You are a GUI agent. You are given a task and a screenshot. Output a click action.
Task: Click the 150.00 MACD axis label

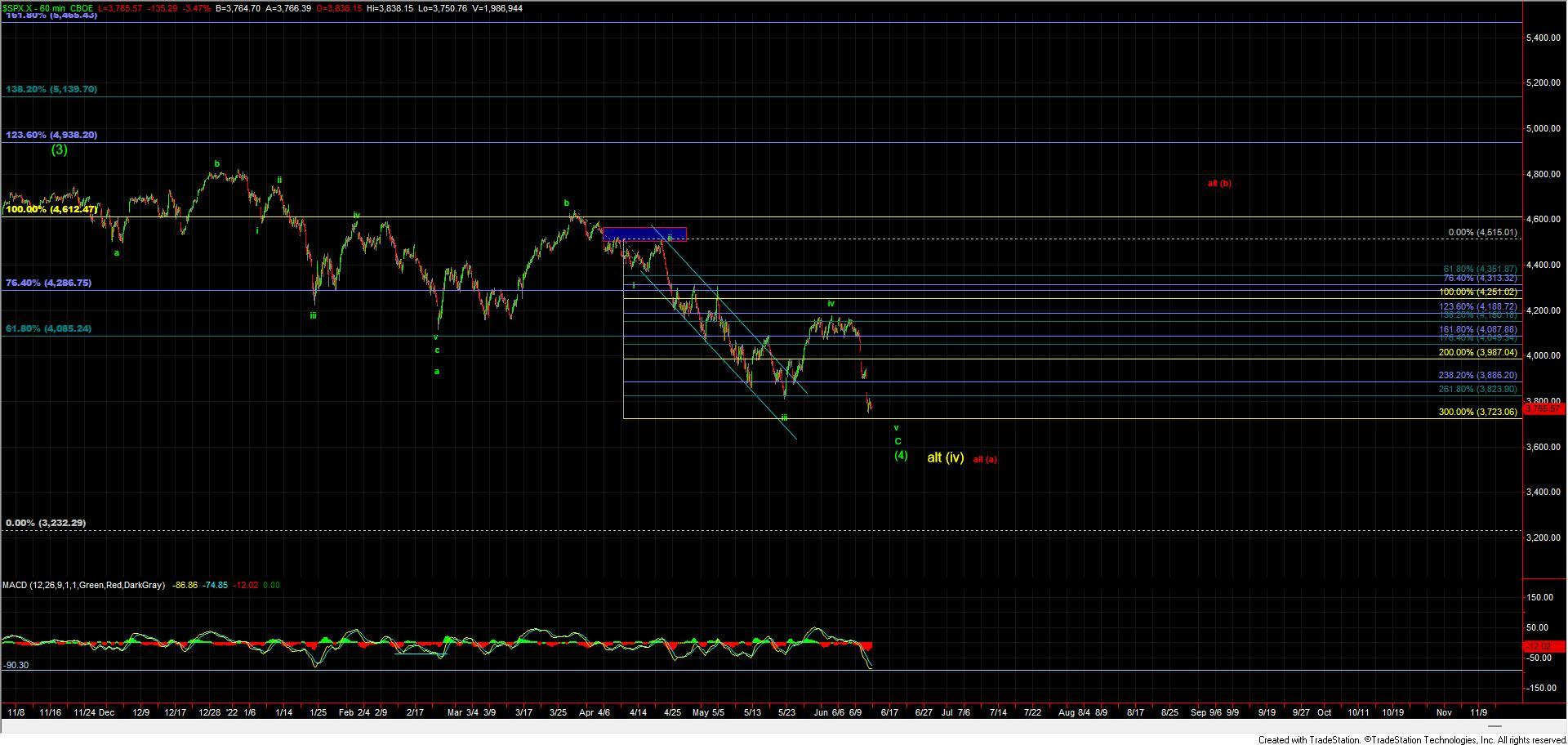(1540, 597)
